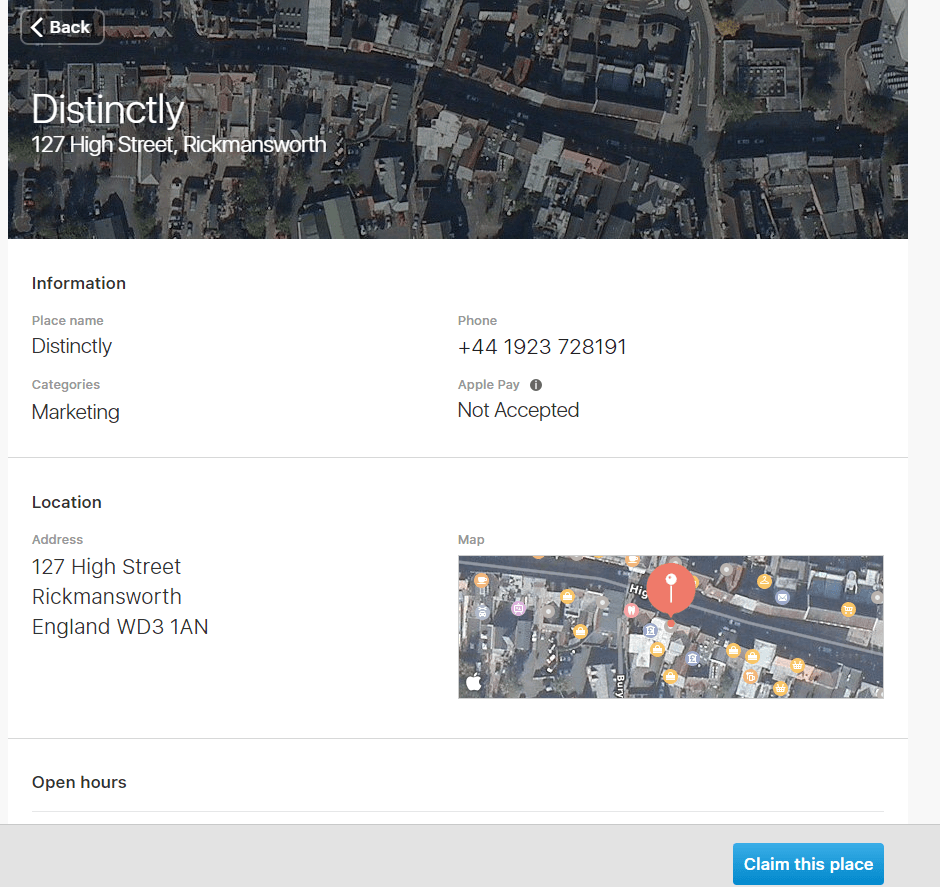Click the Open hours section heading
This screenshot has height=887, width=940.
(79, 782)
